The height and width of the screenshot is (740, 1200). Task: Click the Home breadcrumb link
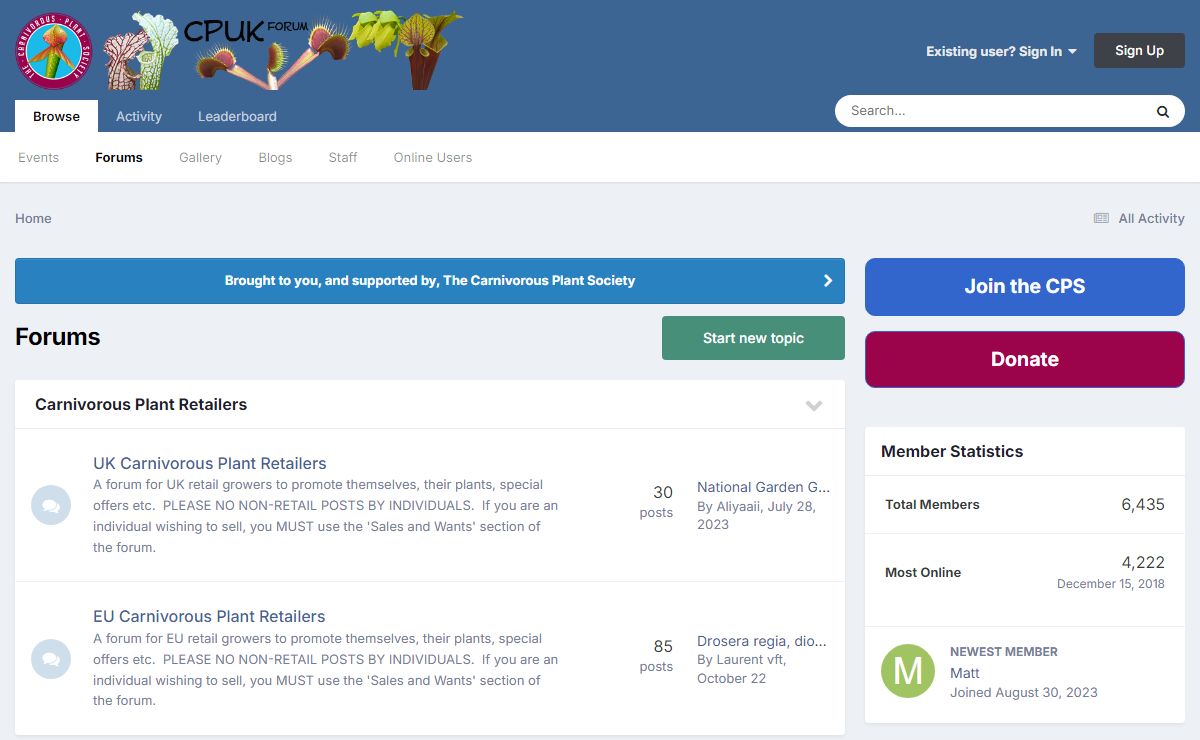click(33, 218)
